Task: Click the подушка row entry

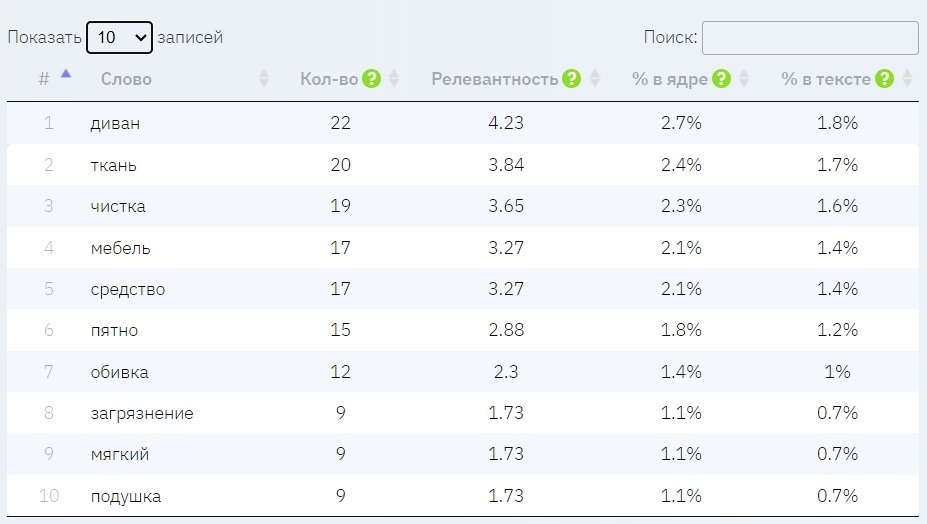Action: [125, 497]
